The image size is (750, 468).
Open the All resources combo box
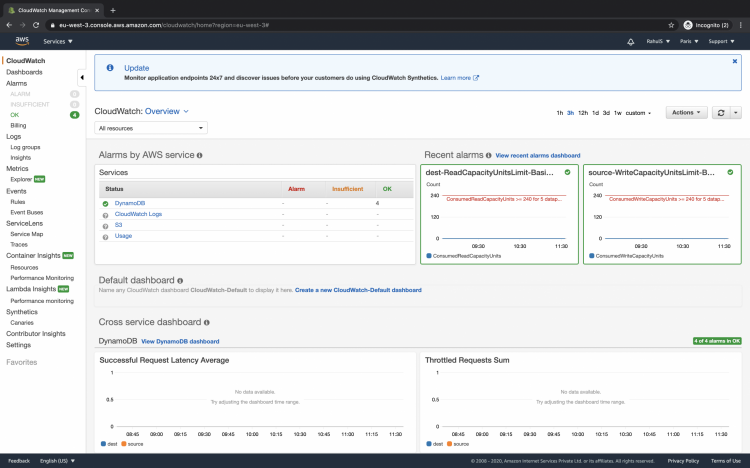tap(151, 128)
